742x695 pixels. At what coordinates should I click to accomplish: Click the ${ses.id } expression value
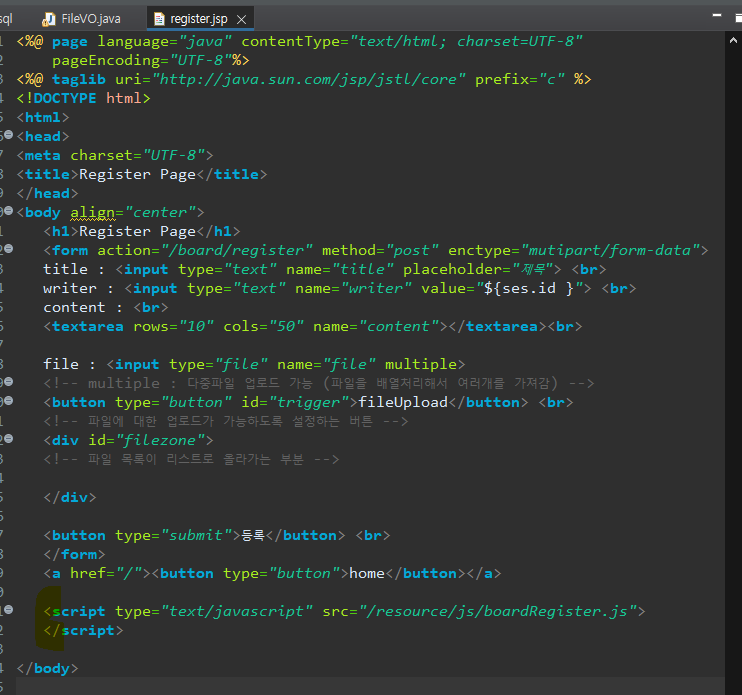pos(529,289)
